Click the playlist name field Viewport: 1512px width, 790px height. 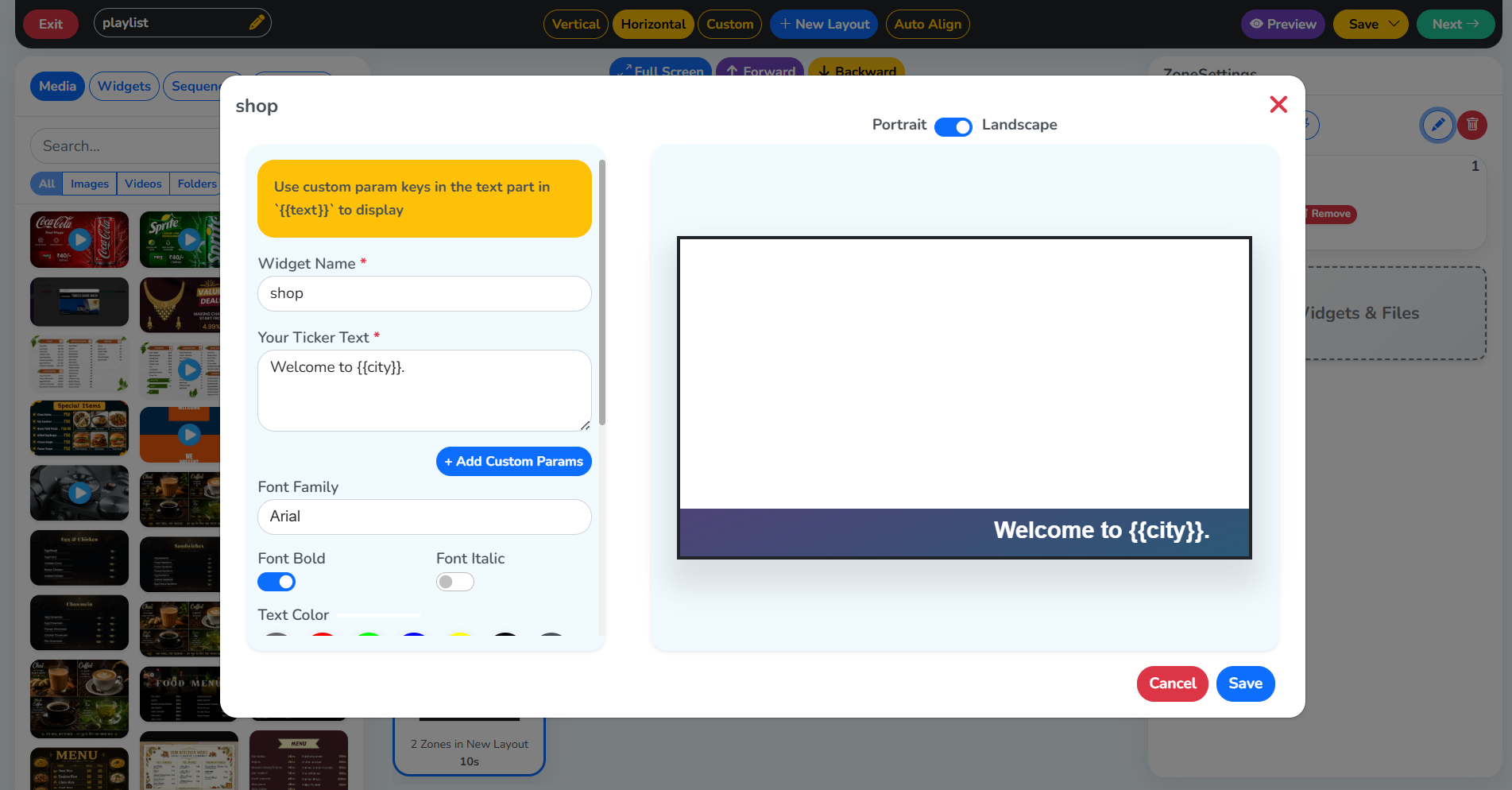(x=182, y=23)
